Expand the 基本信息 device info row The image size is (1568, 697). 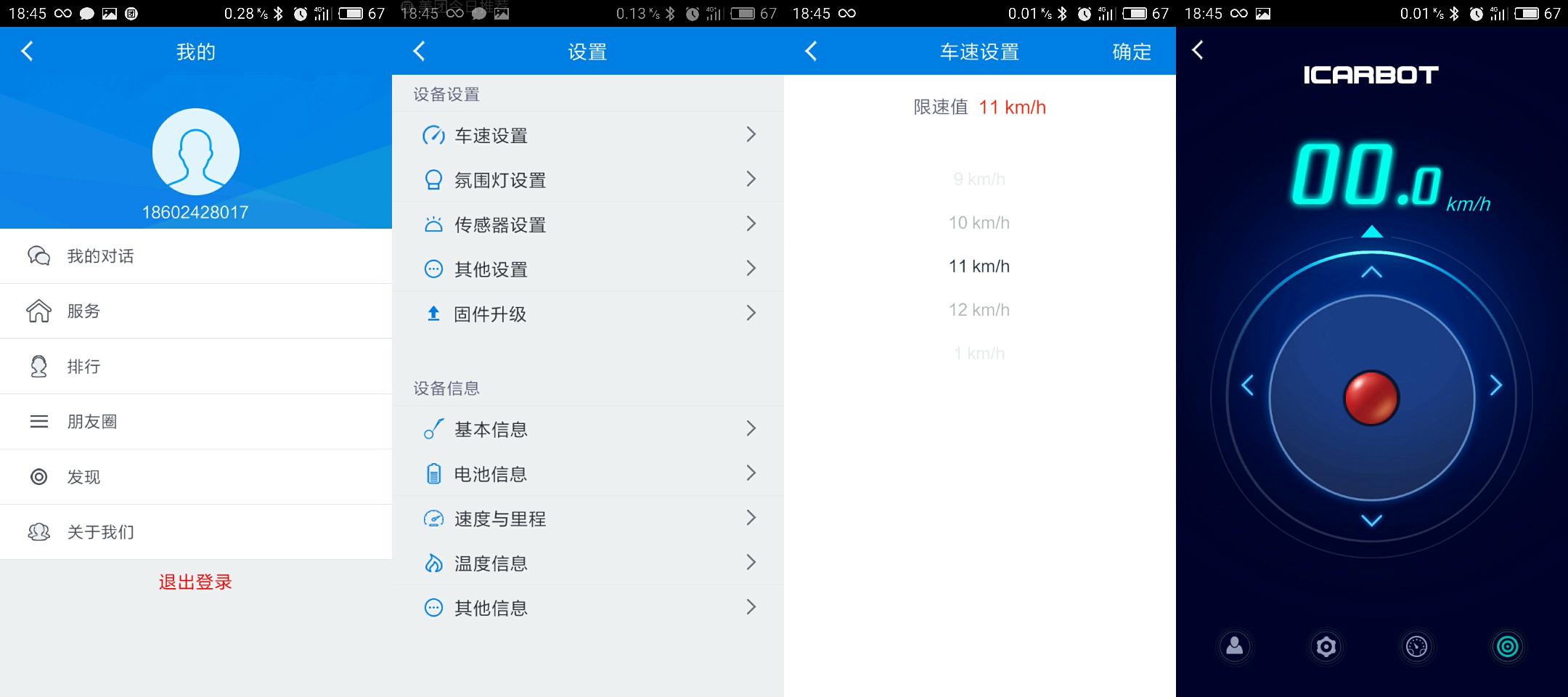(752, 429)
